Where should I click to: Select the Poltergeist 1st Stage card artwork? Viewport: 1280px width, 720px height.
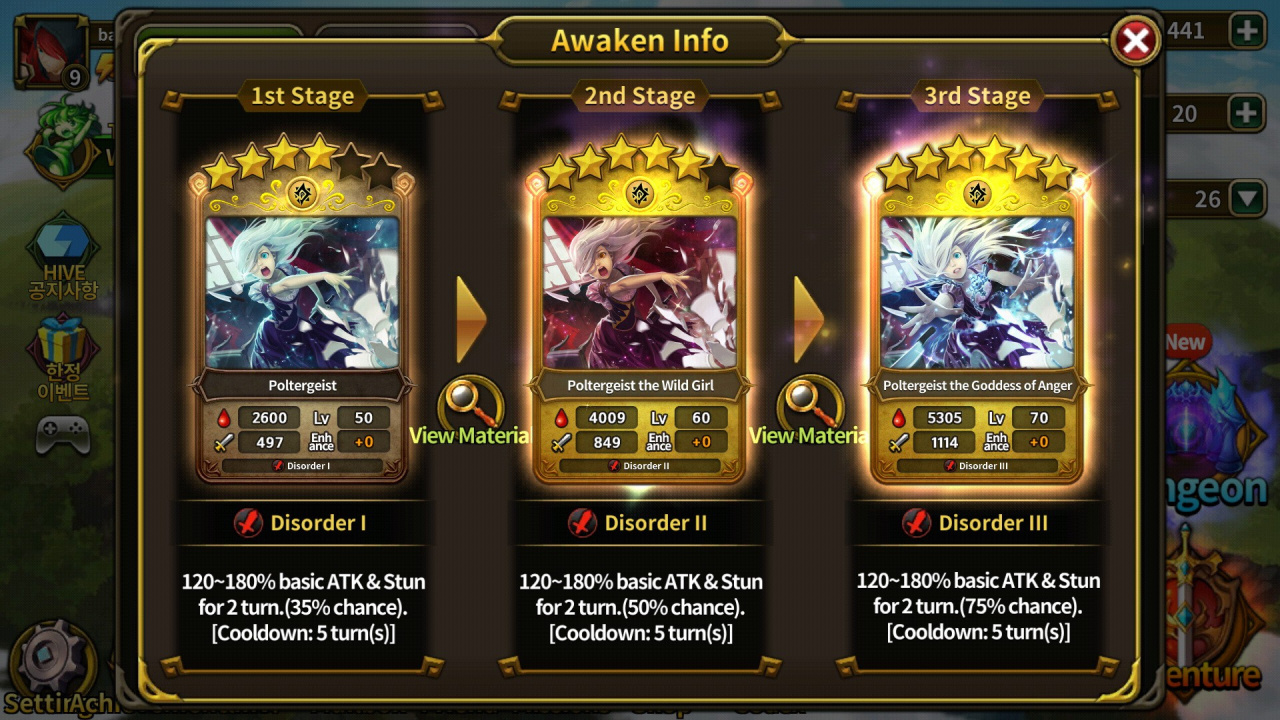tap(303, 293)
